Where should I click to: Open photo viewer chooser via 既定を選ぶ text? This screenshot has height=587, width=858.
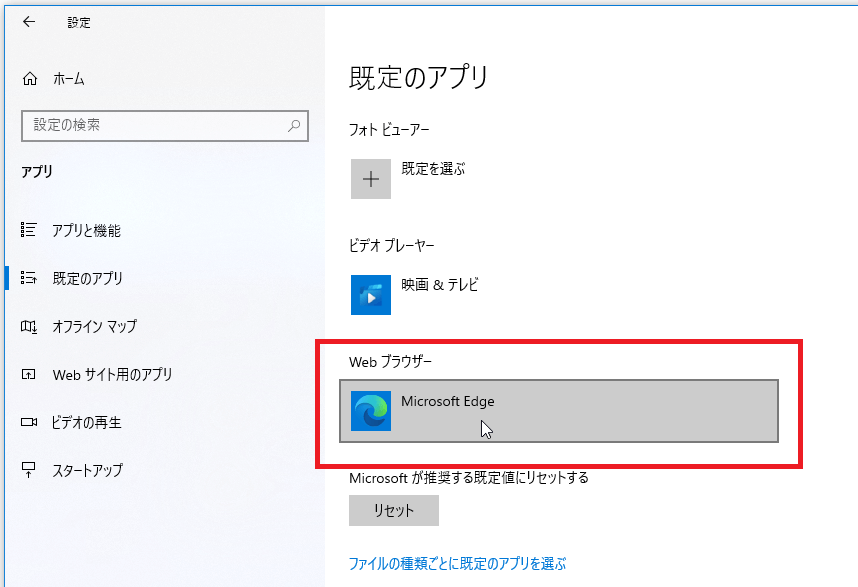point(433,169)
